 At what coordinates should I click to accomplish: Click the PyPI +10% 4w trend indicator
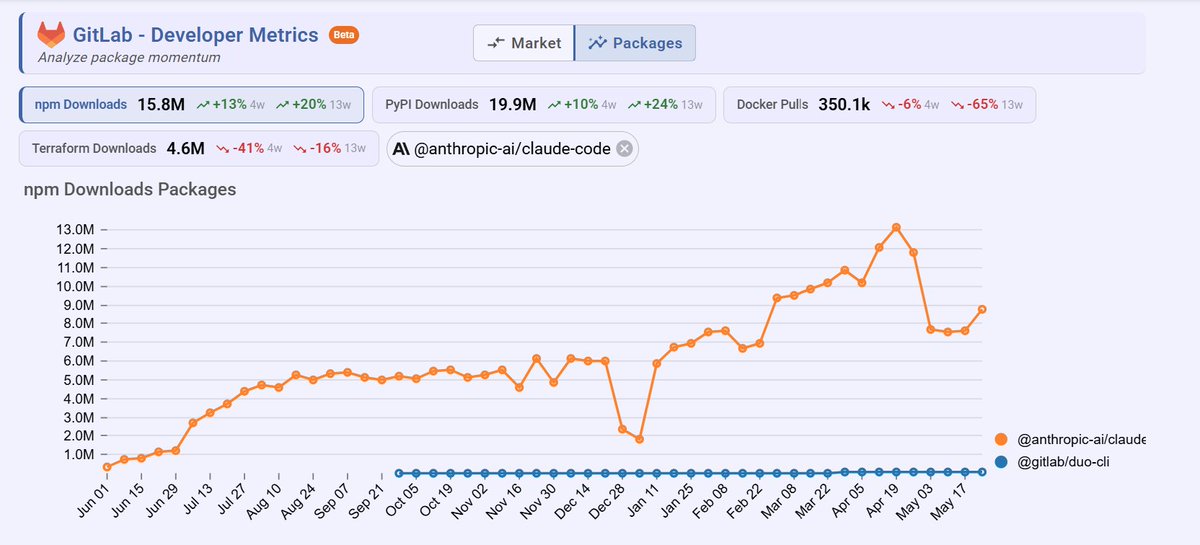click(x=583, y=104)
